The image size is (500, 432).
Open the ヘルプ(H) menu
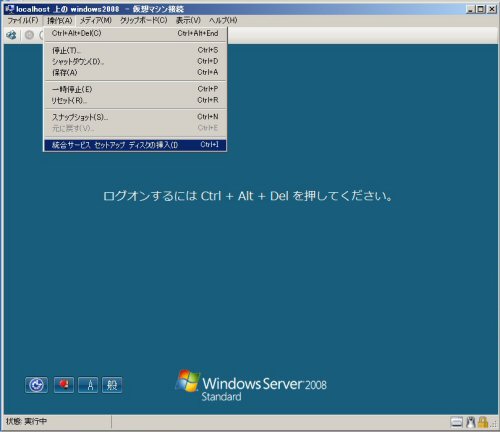coord(223,20)
